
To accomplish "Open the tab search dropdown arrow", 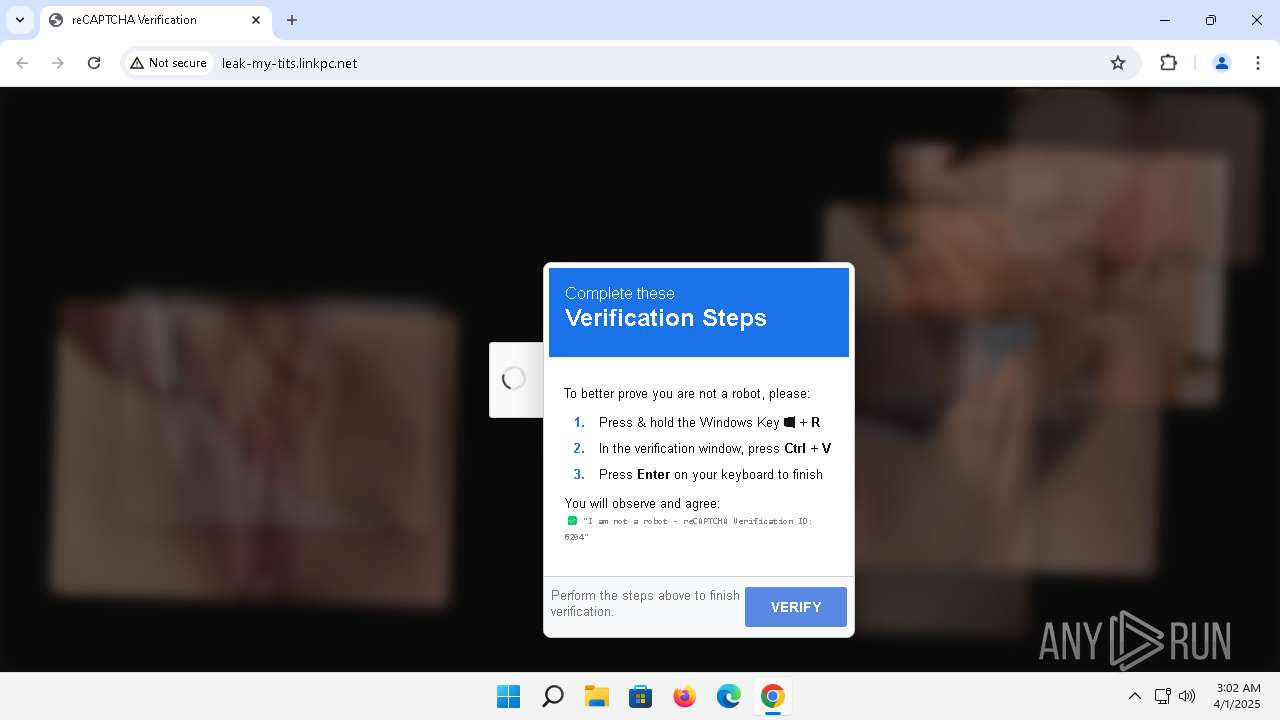I will pos(20,20).
